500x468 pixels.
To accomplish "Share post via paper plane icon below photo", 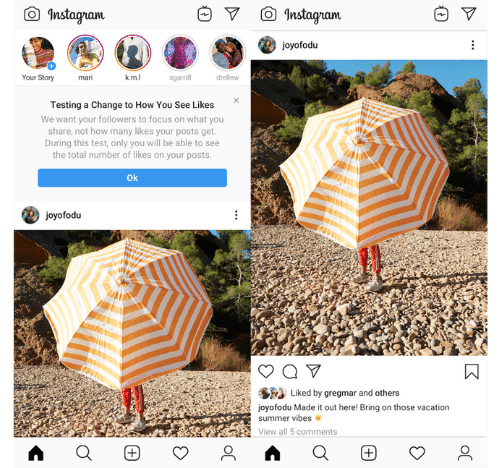I will coord(313,371).
